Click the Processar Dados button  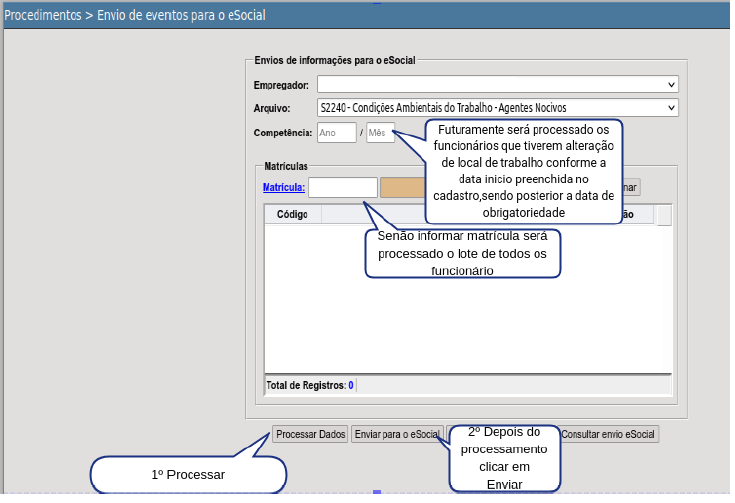coord(310,434)
